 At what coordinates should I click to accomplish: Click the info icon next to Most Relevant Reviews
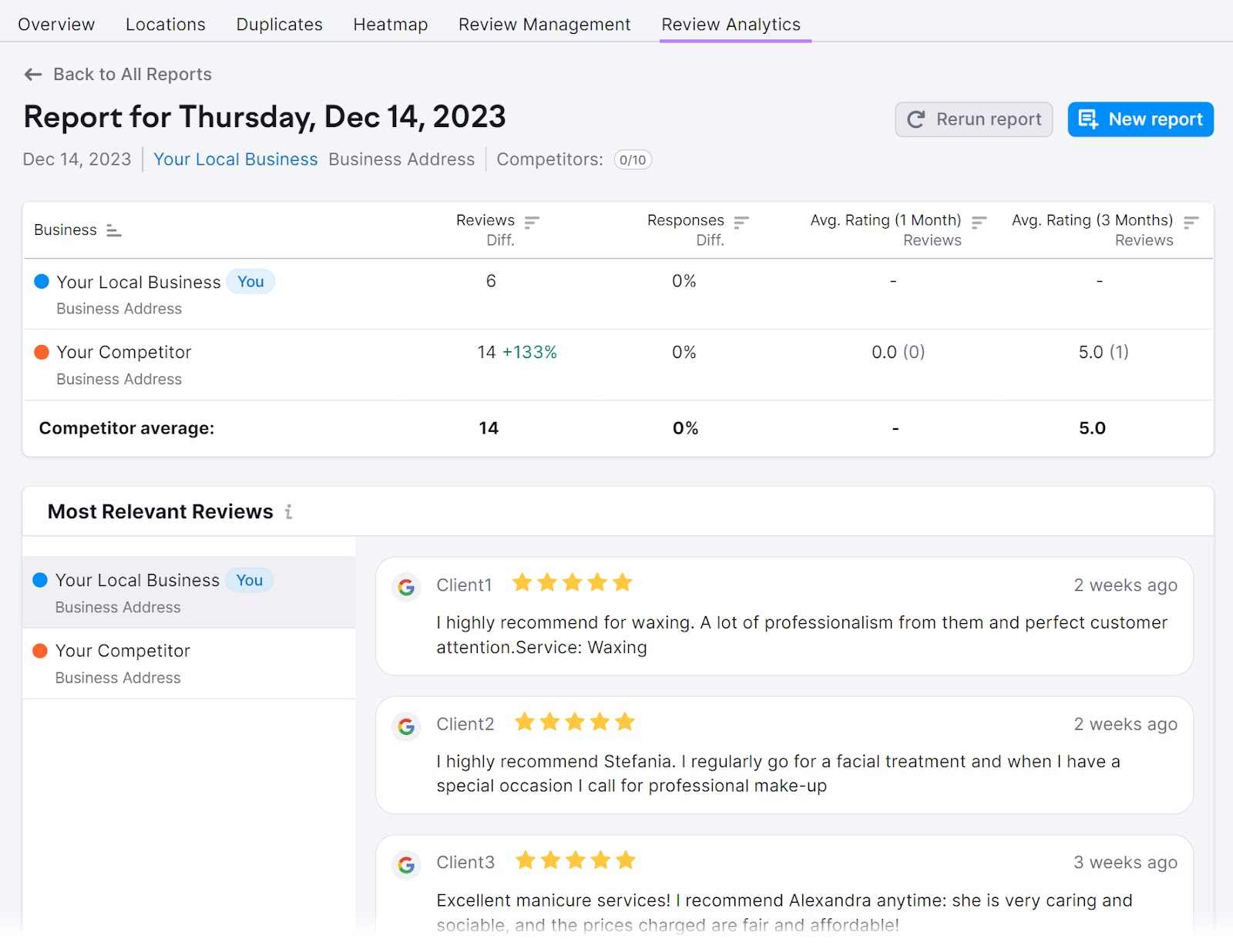pos(288,511)
